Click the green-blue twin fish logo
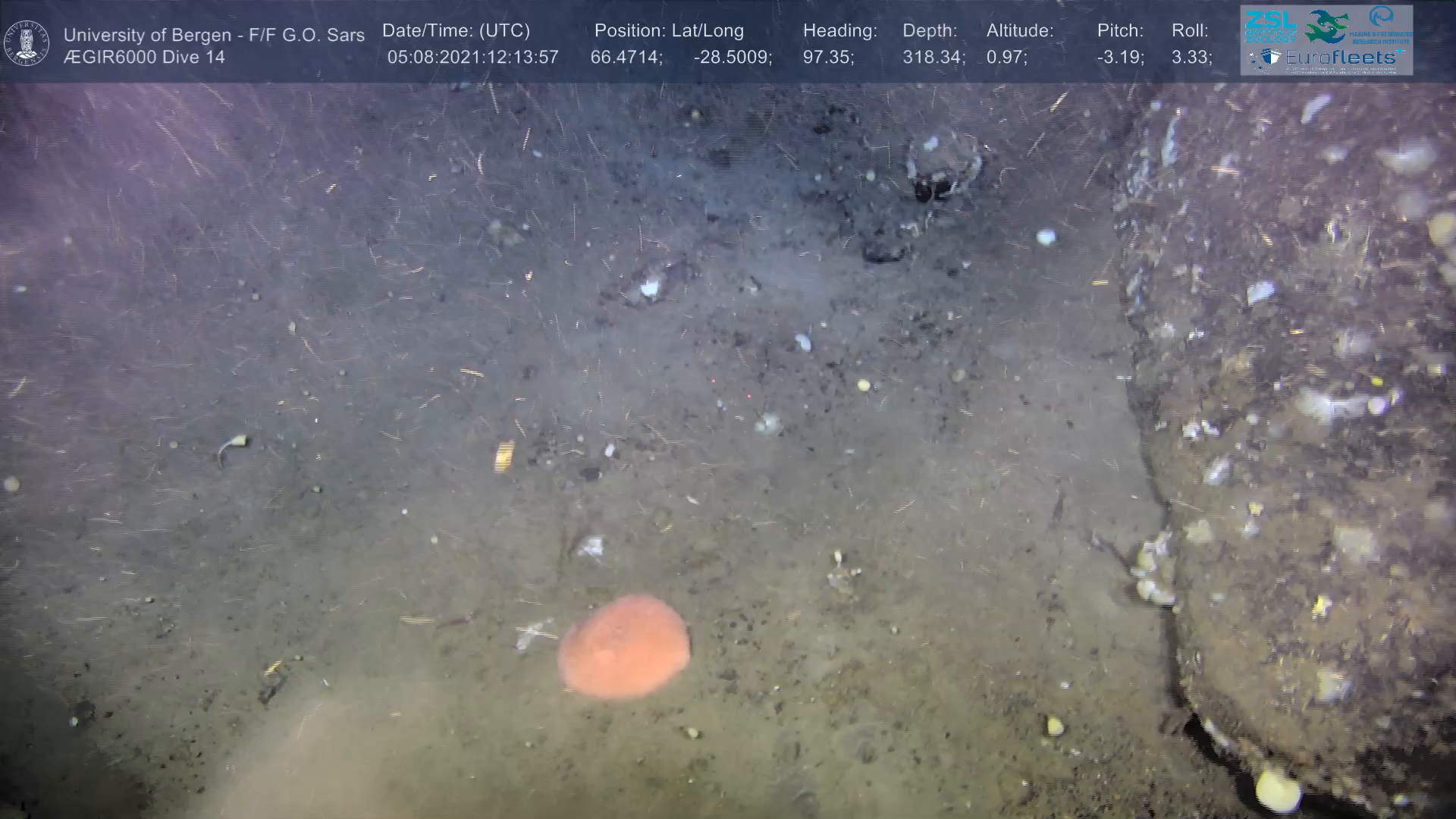The image size is (1456, 819). (1325, 27)
